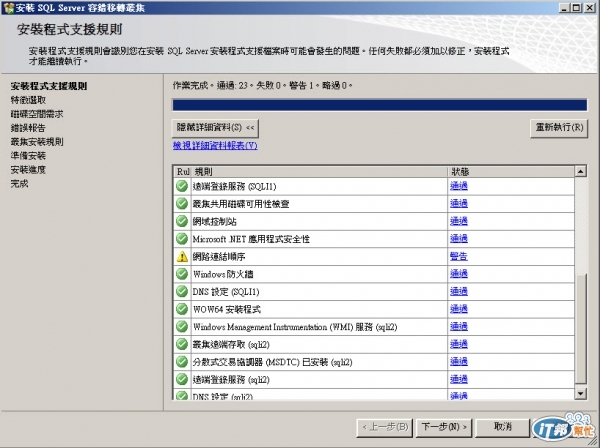Select 特徵選取 step in sidebar
The image size is (600, 448).
pyautogui.click(x=28, y=100)
